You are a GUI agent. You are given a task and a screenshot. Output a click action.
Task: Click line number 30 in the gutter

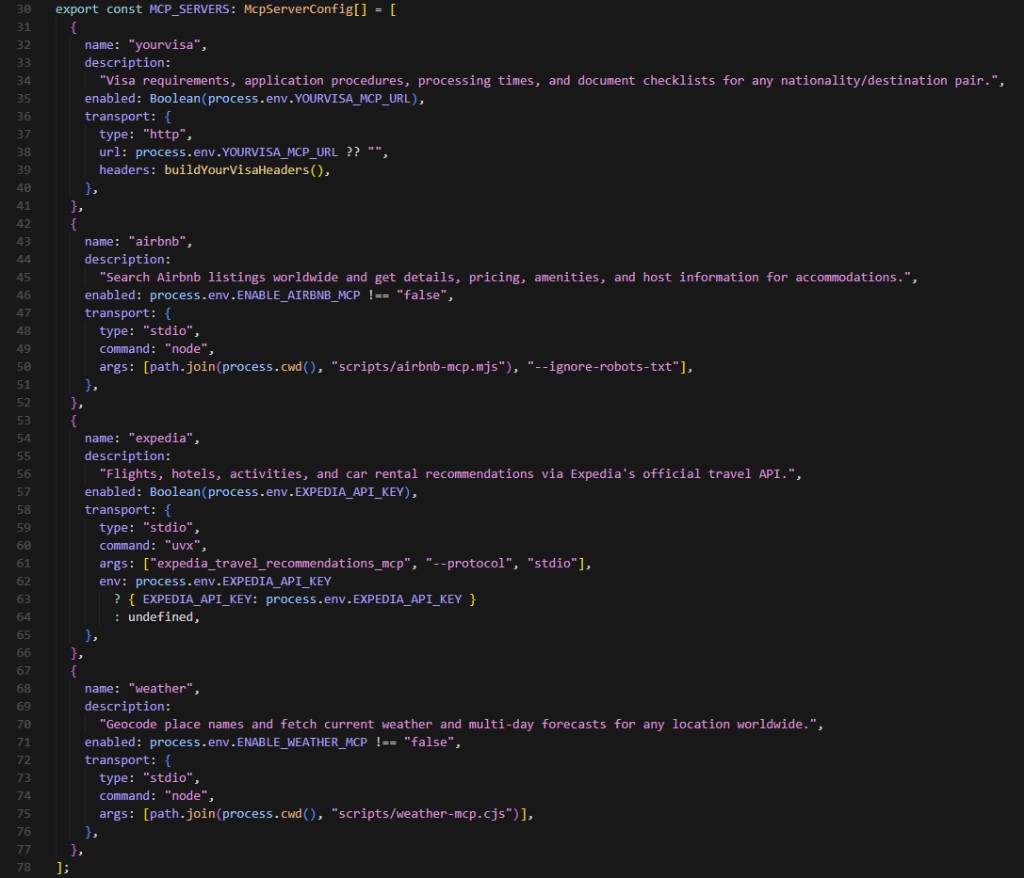click(x=24, y=9)
